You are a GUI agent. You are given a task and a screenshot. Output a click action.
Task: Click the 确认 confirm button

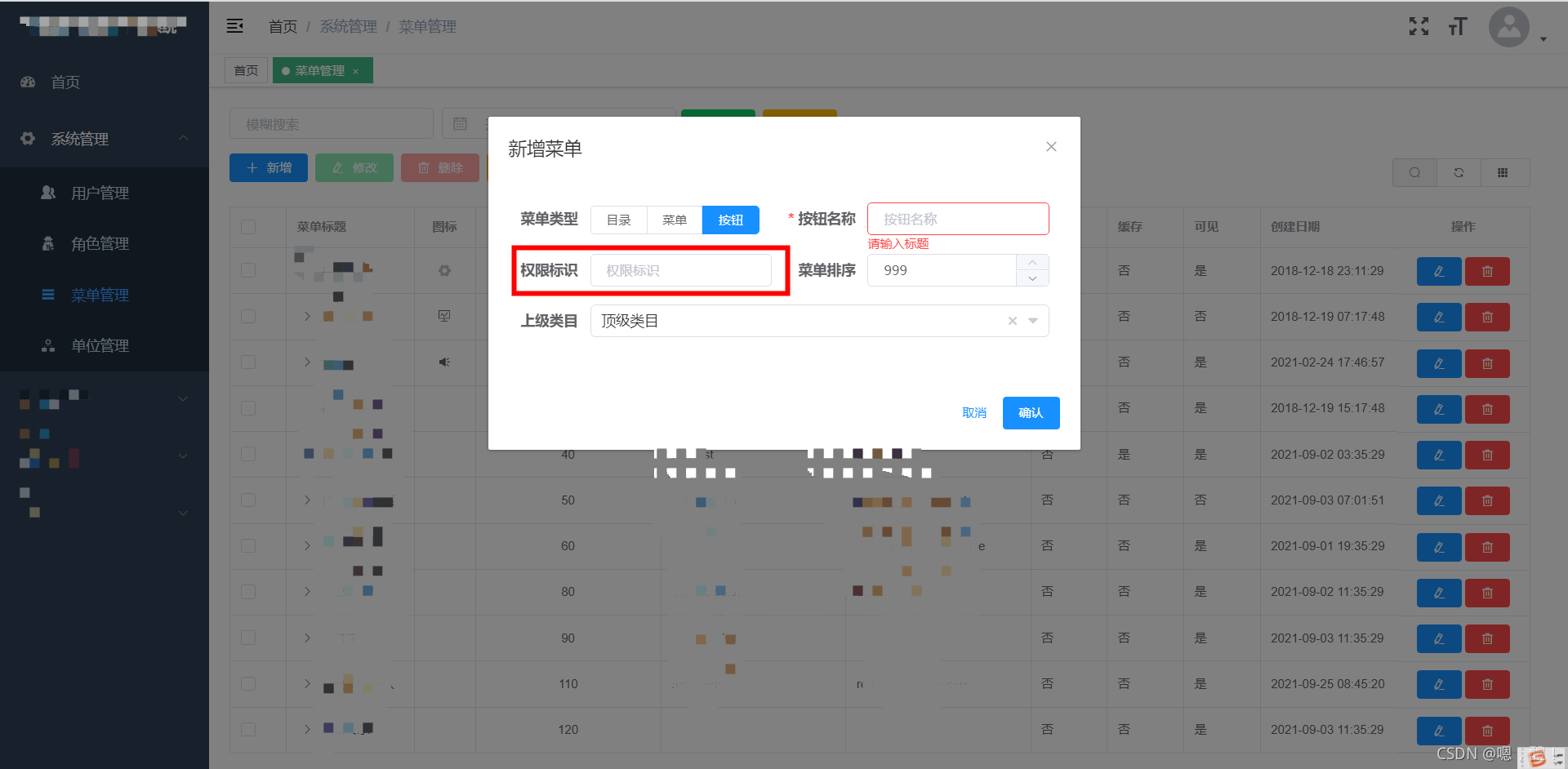pyautogui.click(x=1031, y=412)
